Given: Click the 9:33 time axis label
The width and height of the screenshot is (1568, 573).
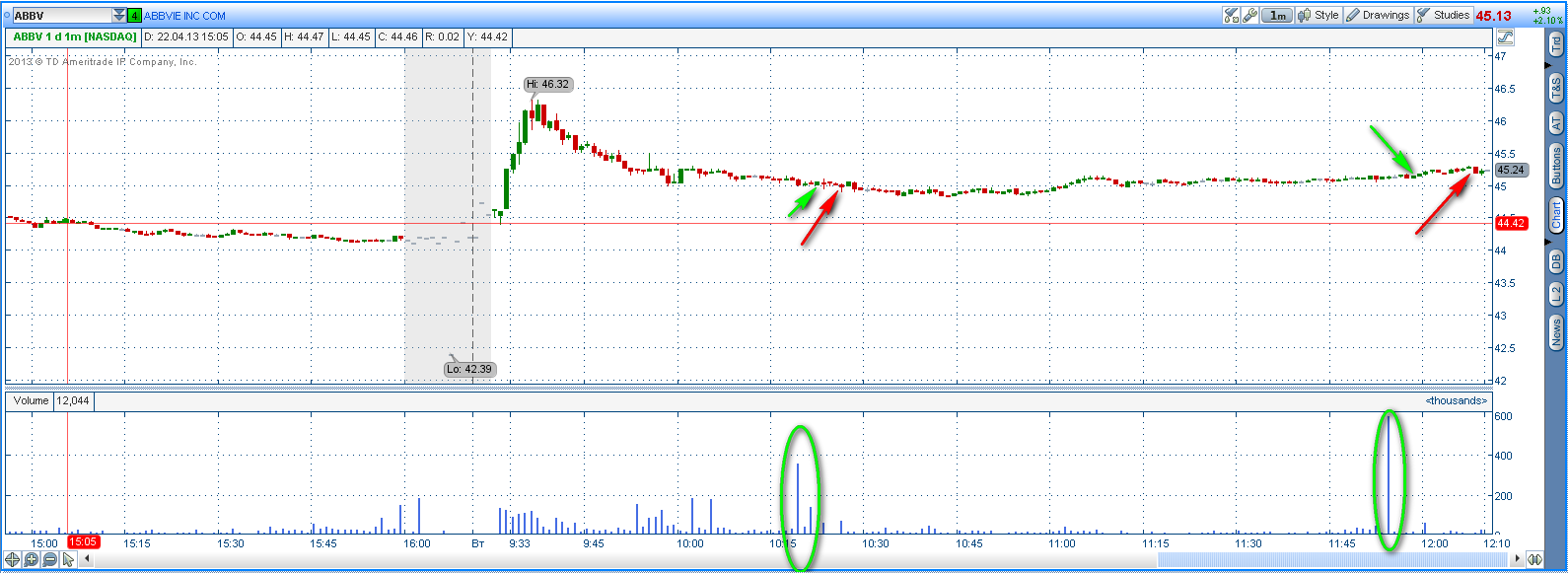Looking at the screenshot, I should tap(520, 543).
